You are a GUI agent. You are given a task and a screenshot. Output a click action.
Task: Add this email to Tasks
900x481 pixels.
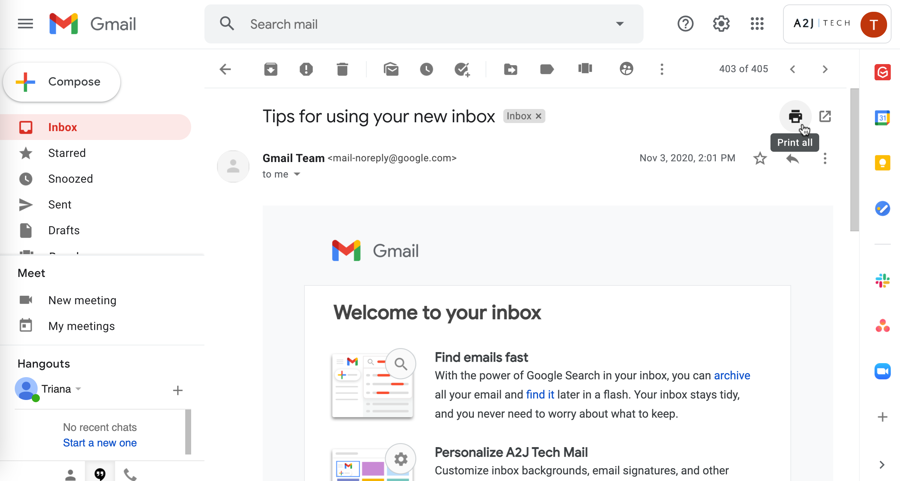coord(462,69)
